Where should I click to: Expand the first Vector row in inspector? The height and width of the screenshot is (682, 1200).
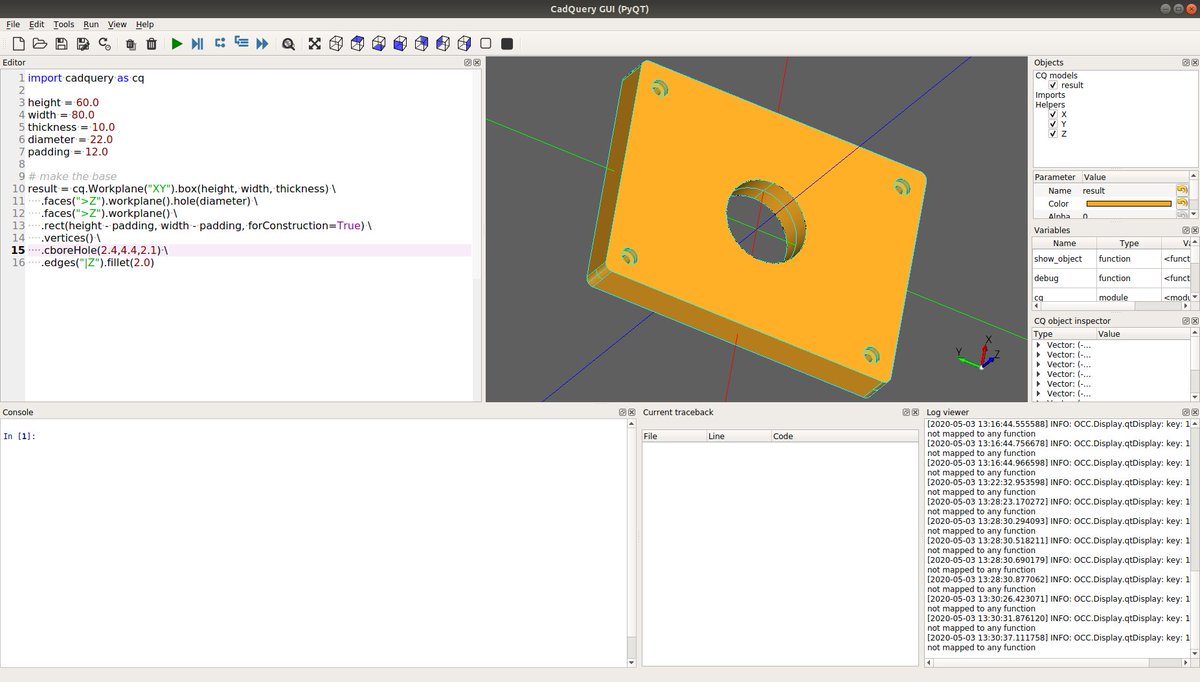point(1039,345)
